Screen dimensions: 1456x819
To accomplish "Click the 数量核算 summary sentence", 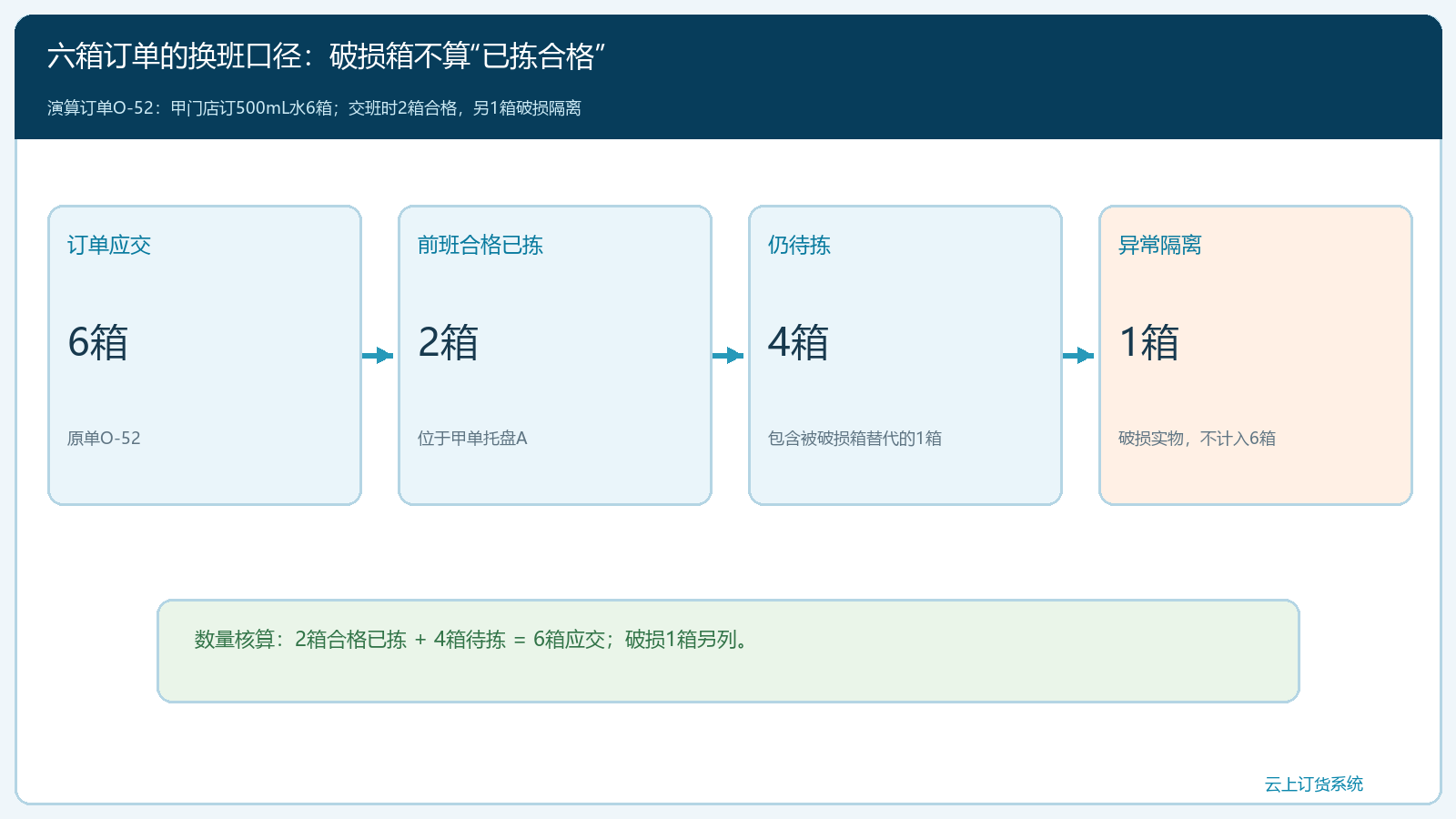I will (x=472, y=640).
